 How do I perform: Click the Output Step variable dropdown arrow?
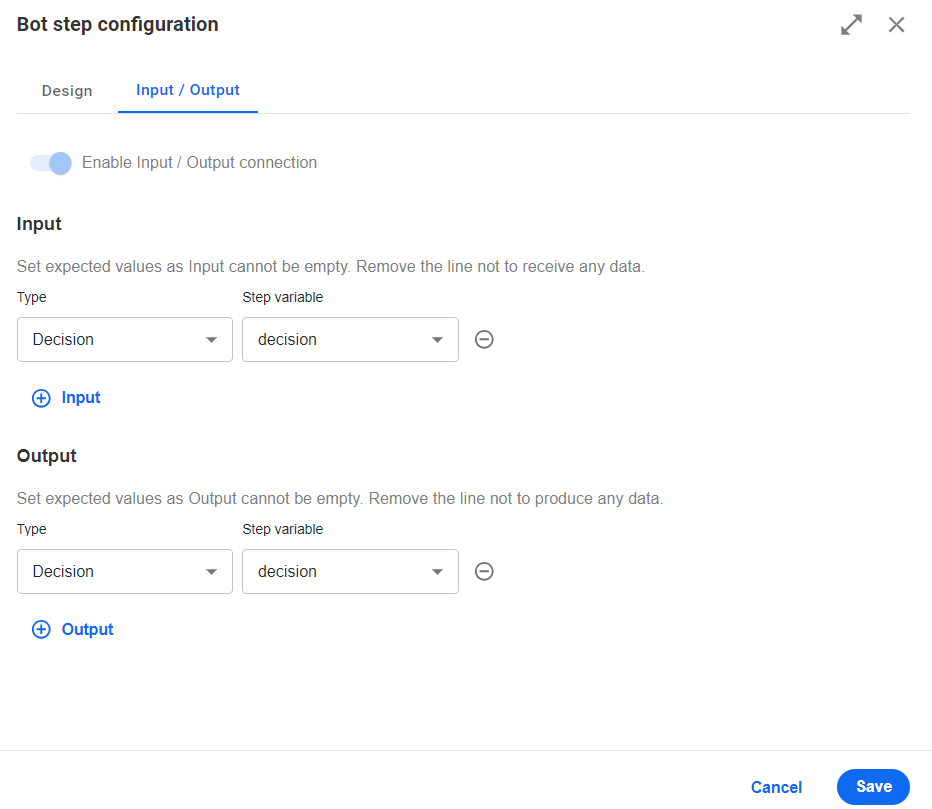437,571
